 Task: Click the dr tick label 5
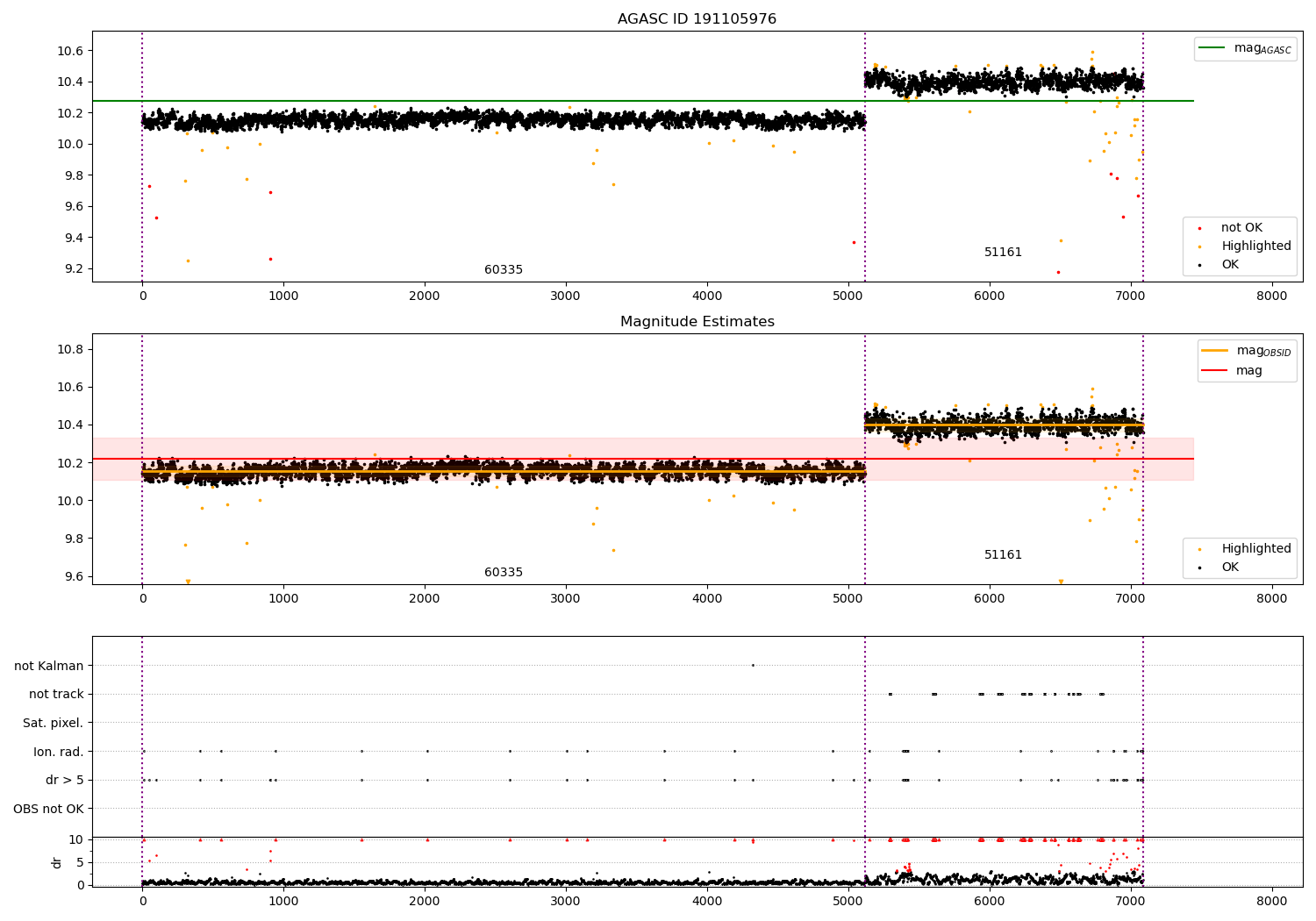(80, 863)
